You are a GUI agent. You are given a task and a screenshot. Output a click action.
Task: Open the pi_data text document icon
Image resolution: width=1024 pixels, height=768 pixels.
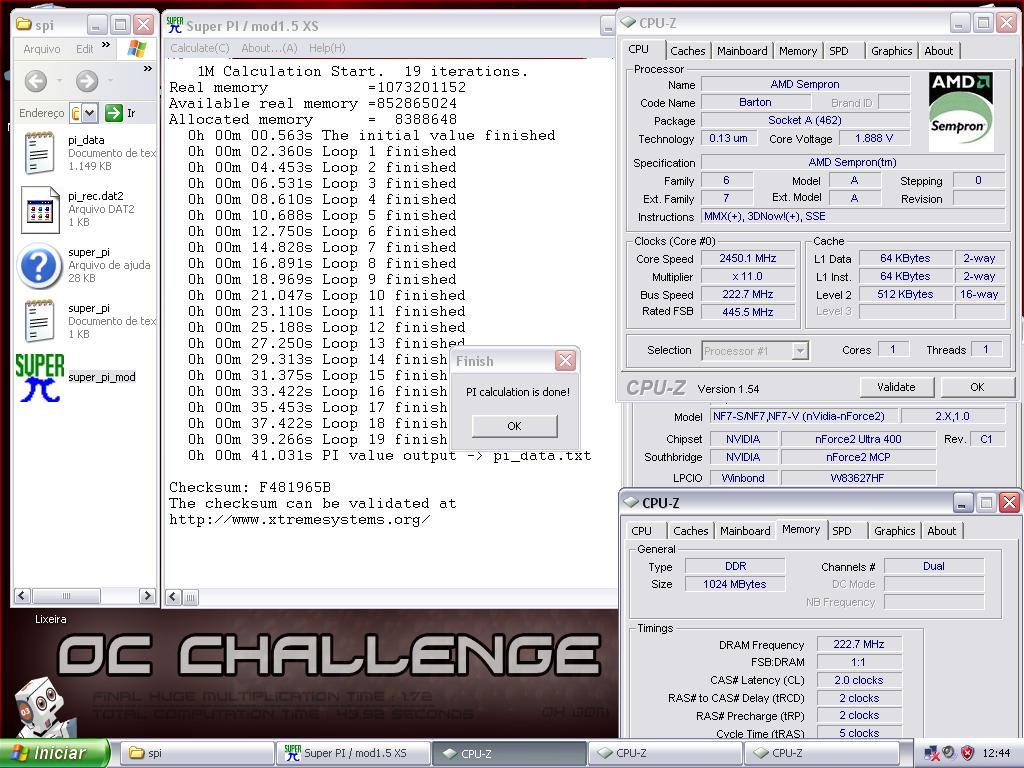(x=39, y=153)
